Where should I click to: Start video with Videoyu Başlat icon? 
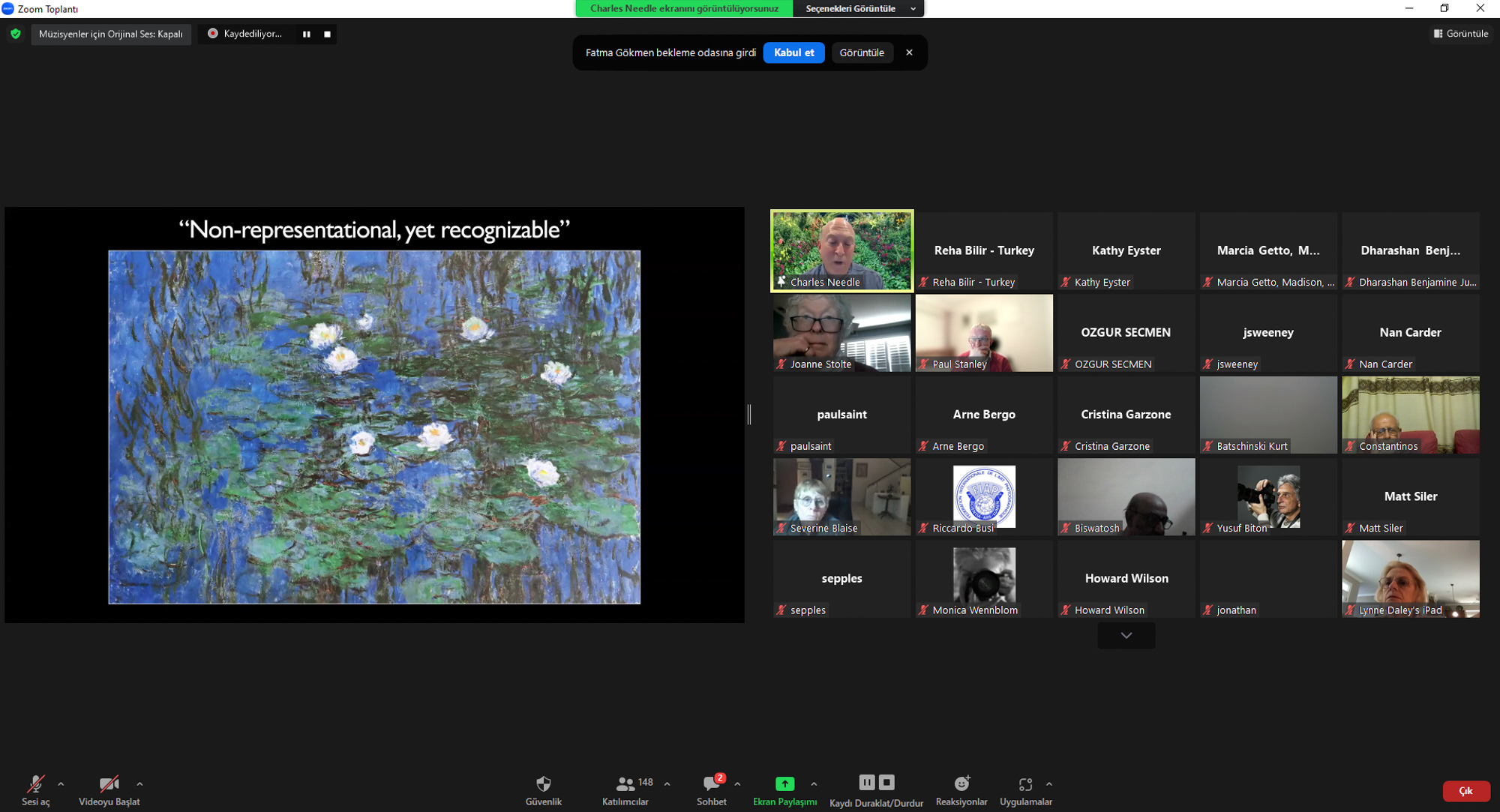(109, 784)
